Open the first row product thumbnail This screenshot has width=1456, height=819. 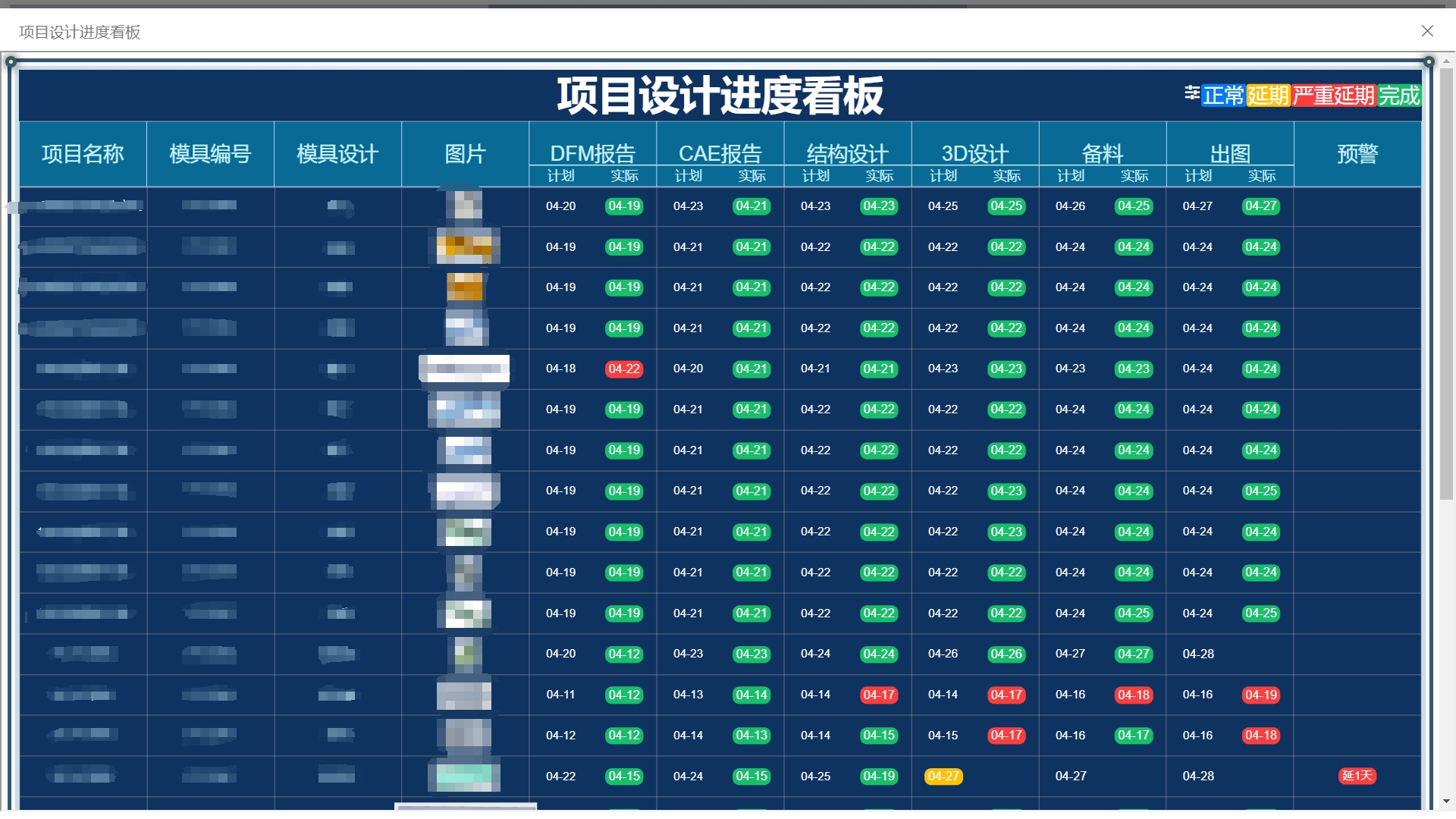464,206
